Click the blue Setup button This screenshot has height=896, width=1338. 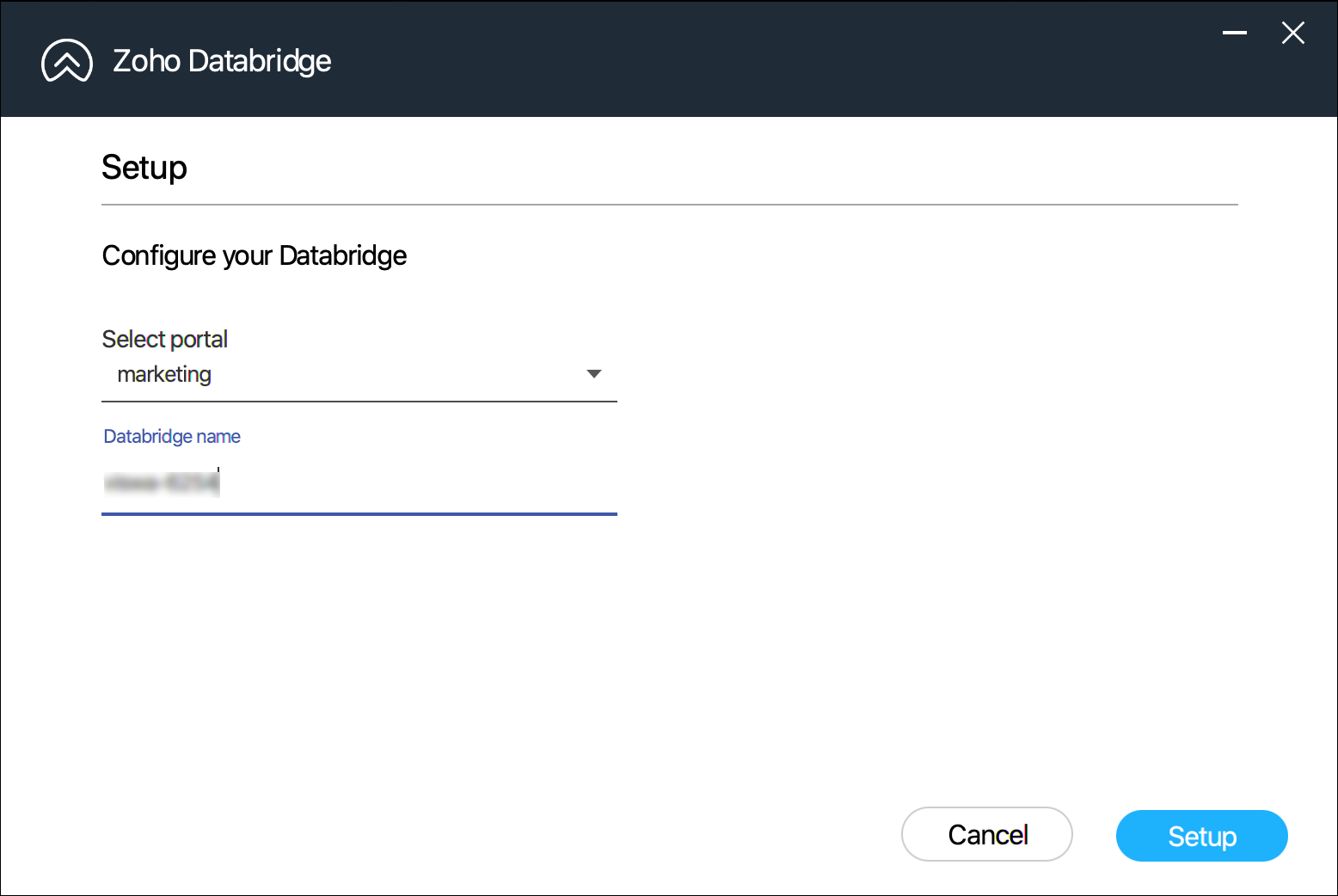pyautogui.click(x=1201, y=836)
